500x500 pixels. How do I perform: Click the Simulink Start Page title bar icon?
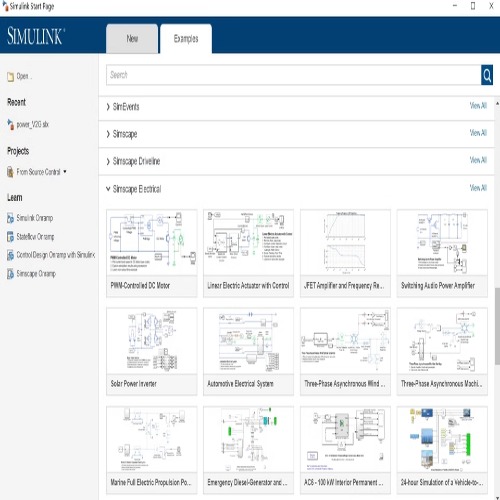[x=5, y=6]
